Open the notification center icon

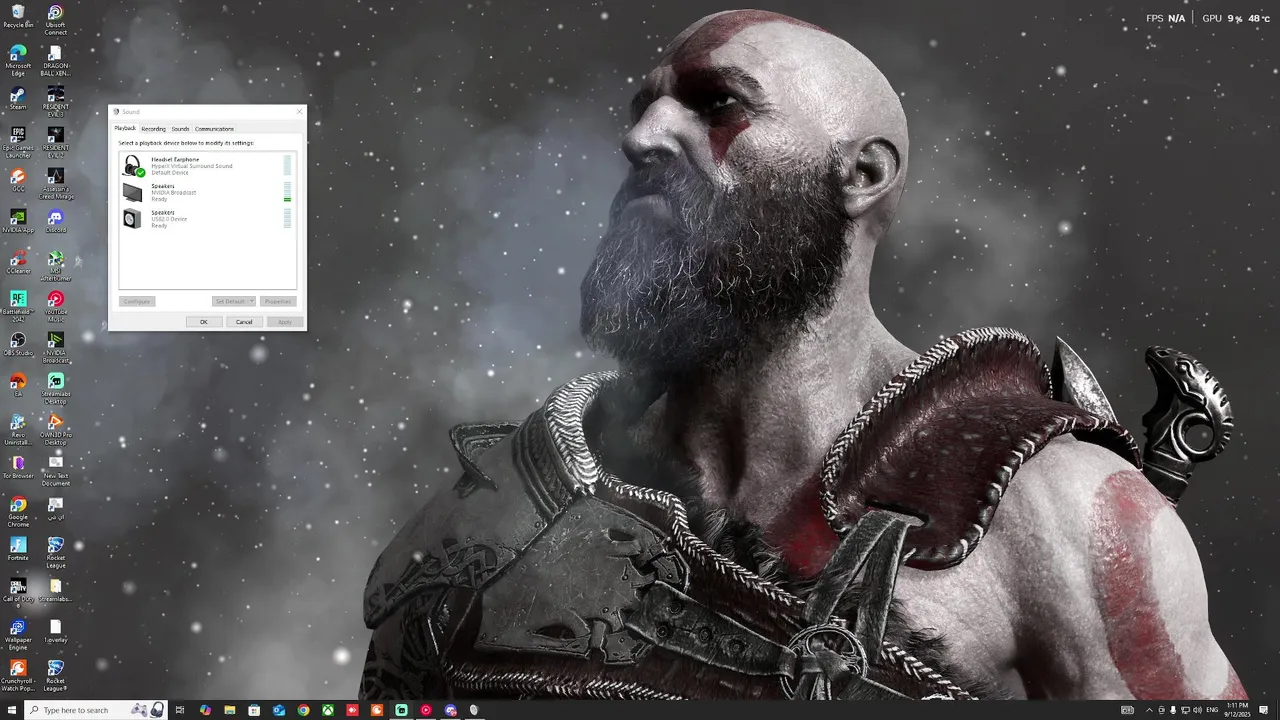click(x=1264, y=710)
